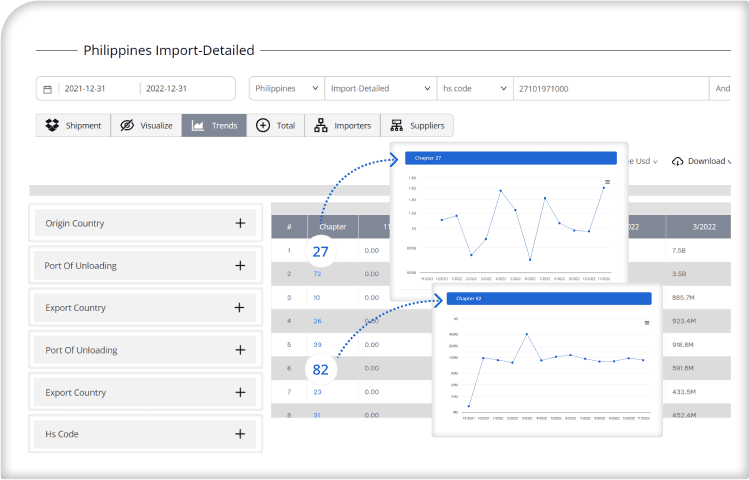Click the start date 2021-12-31 field

[x=85, y=89]
